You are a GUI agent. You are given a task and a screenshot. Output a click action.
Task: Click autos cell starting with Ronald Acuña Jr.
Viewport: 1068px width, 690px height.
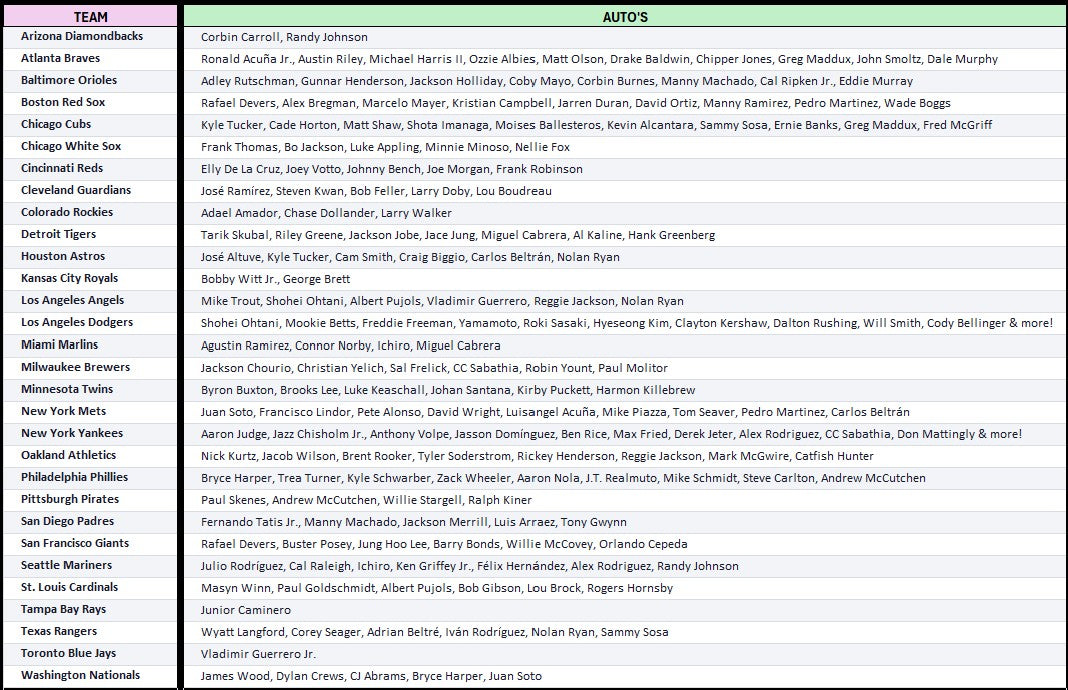[625, 59]
